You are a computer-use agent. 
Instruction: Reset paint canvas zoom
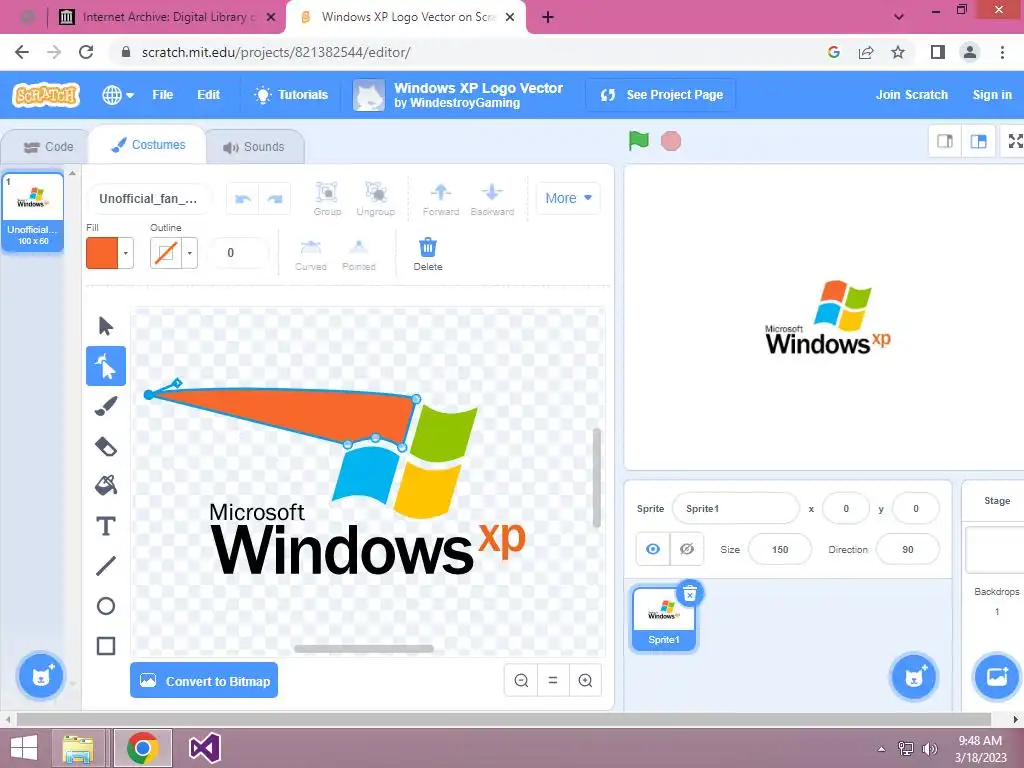(x=553, y=680)
